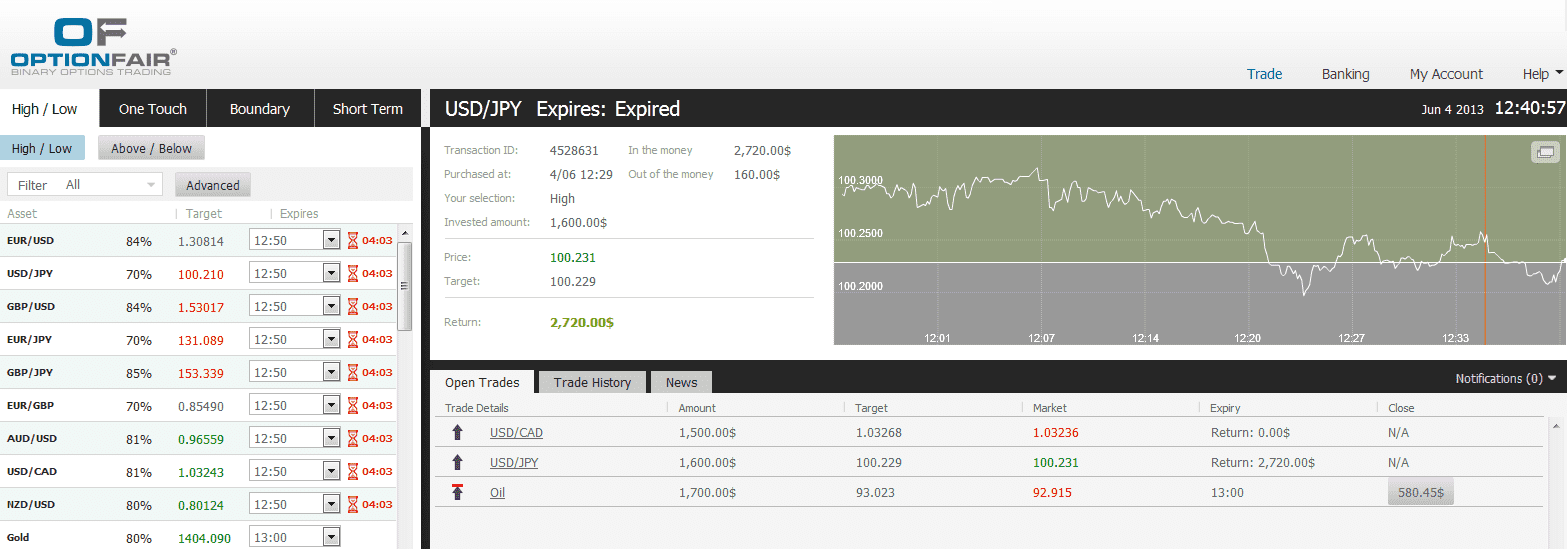Click the hourglass icon in the GBP/JPY row
Screen dimensions: 1567x549
(352, 372)
